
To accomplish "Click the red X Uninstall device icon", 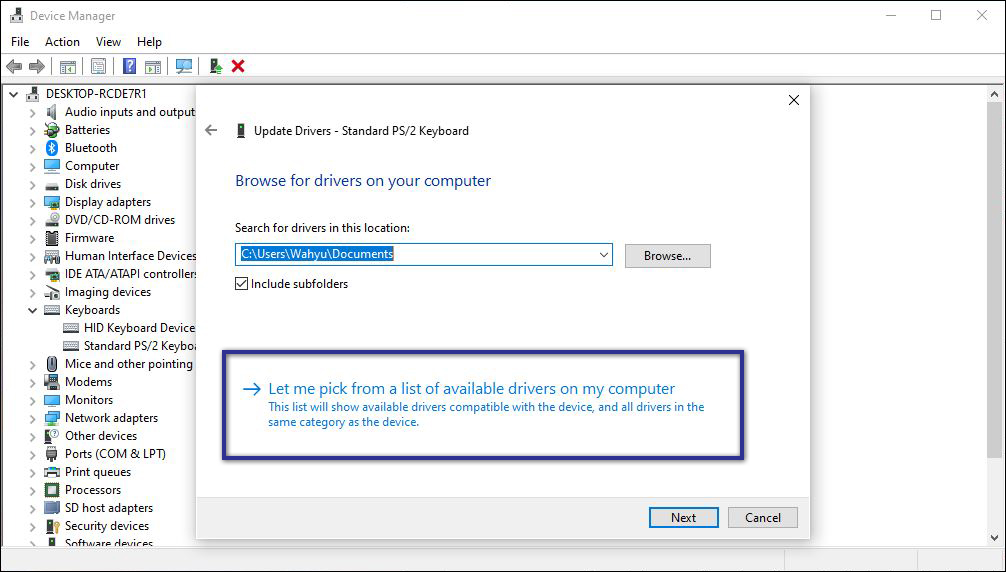I will [238, 66].
